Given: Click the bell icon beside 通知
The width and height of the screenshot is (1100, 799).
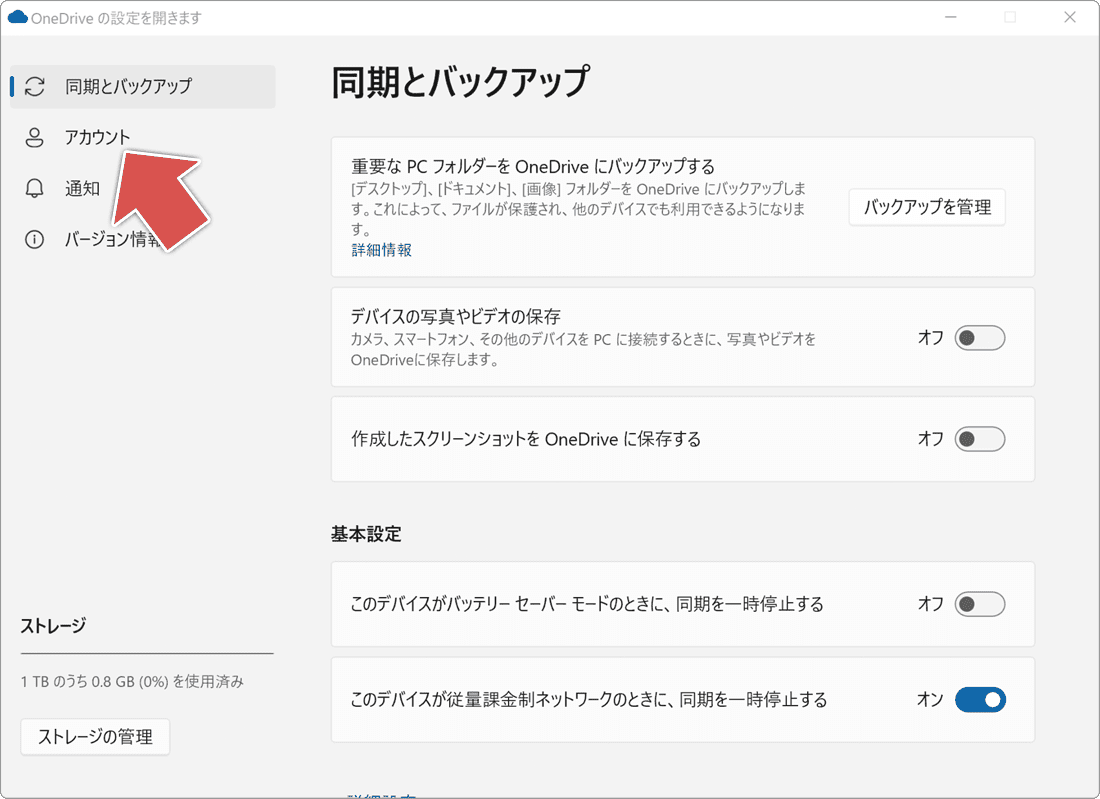Looking at the screenshot, I should (35, 189).
